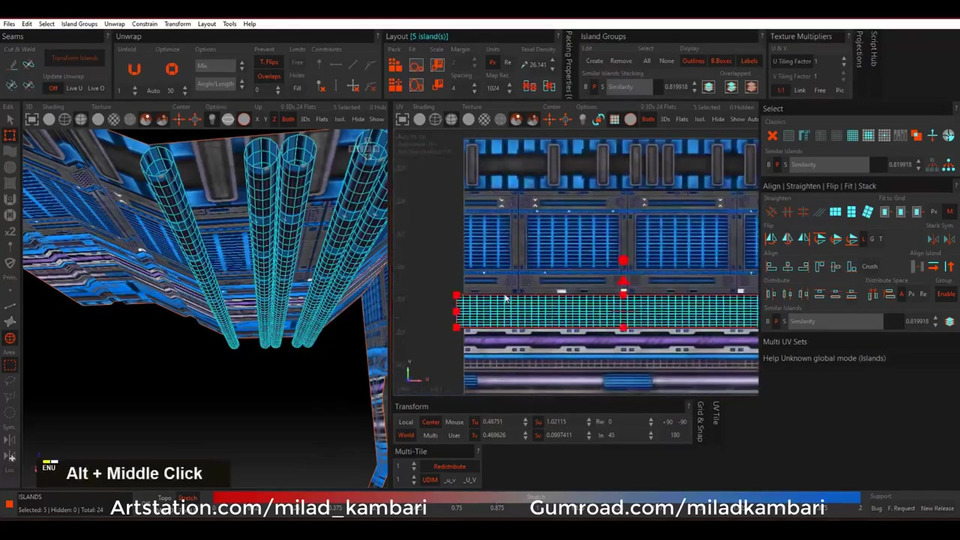Toggle Labels display in Island Groups
960x540 pixels.
coord(749,61)
